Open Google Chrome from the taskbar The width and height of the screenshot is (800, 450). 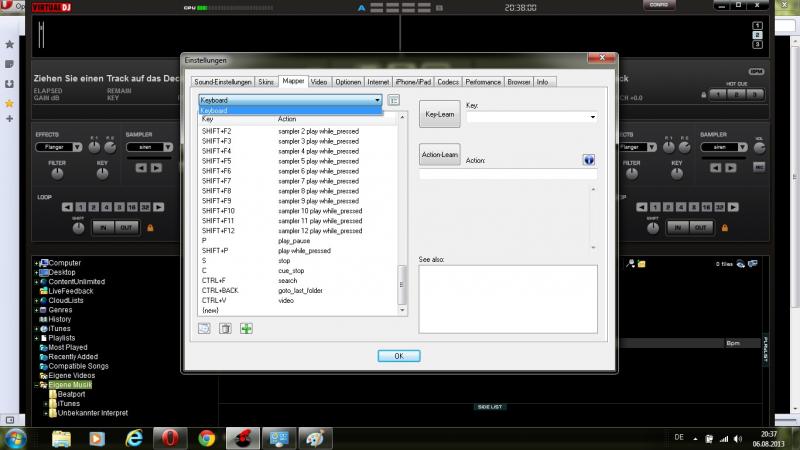pos(207,438)
